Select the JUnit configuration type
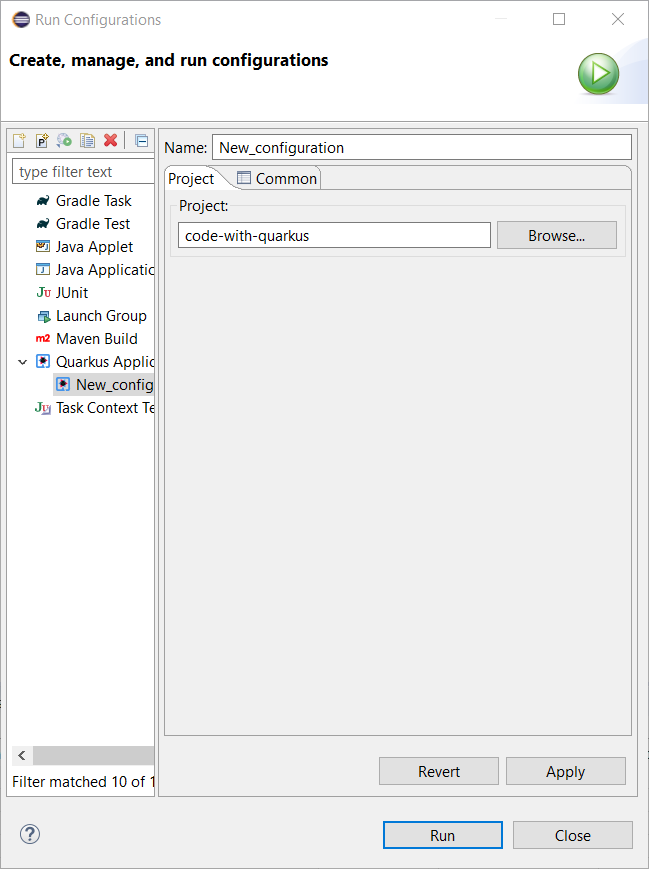Image resolution: width=649 pixels, height=869 pixels. pos(72,293)
